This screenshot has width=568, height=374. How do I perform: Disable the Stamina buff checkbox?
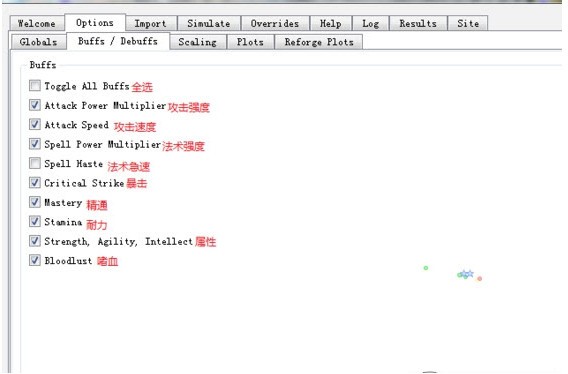pyautogui.click(x=35, y=221)
